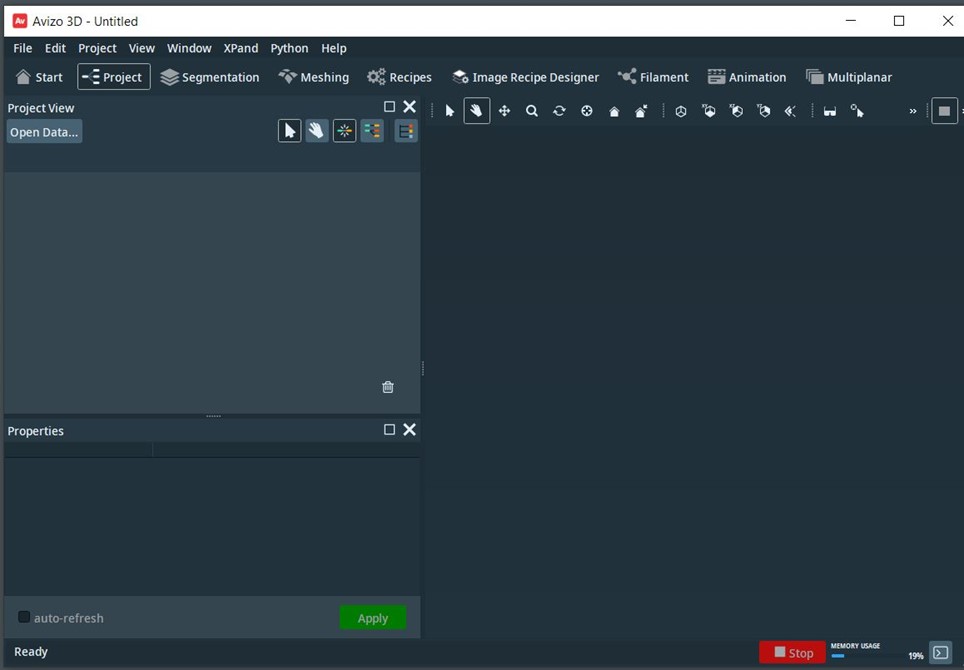Click the Open Data... button

(x=44, y=132)
